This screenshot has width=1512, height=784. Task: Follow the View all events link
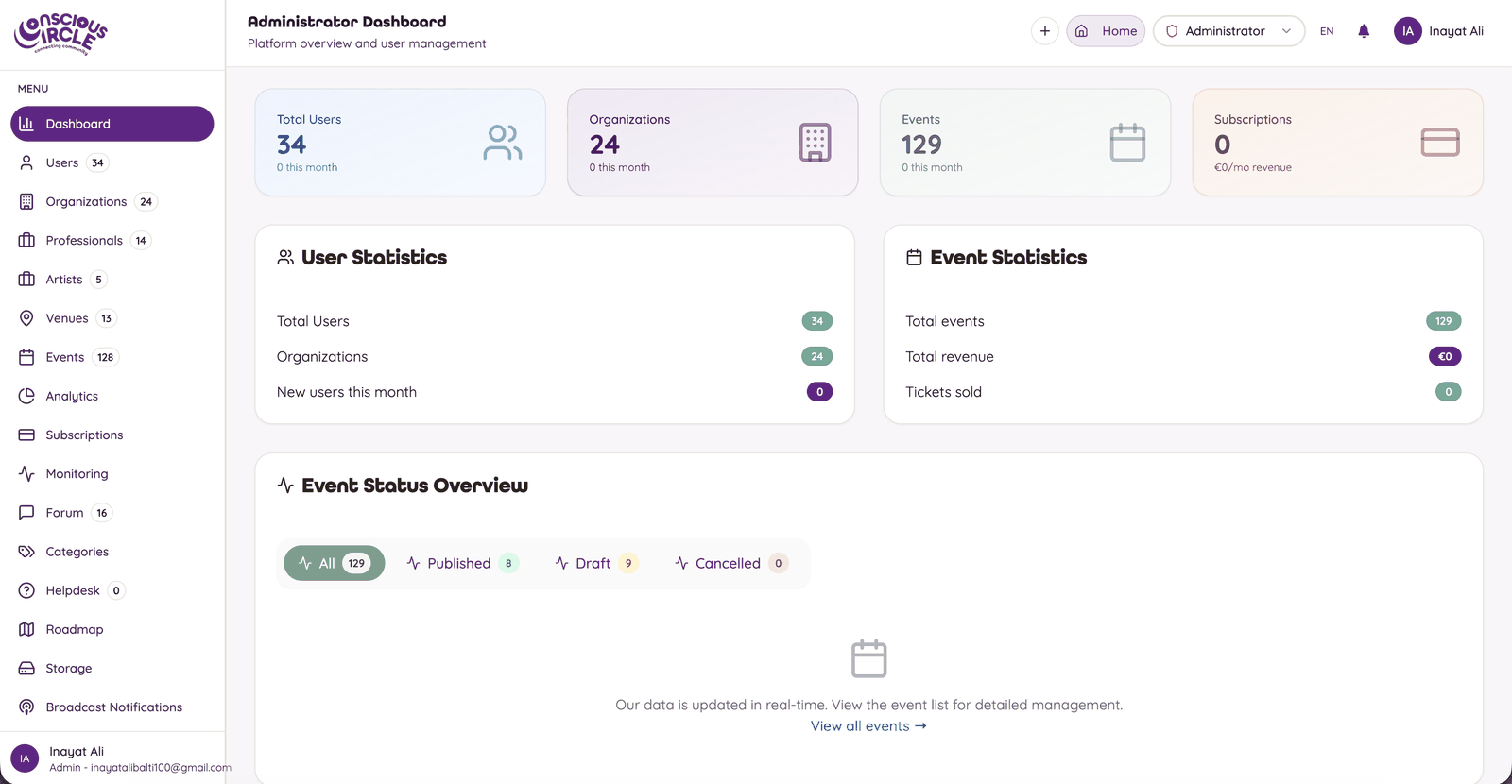tap(868, 725)
